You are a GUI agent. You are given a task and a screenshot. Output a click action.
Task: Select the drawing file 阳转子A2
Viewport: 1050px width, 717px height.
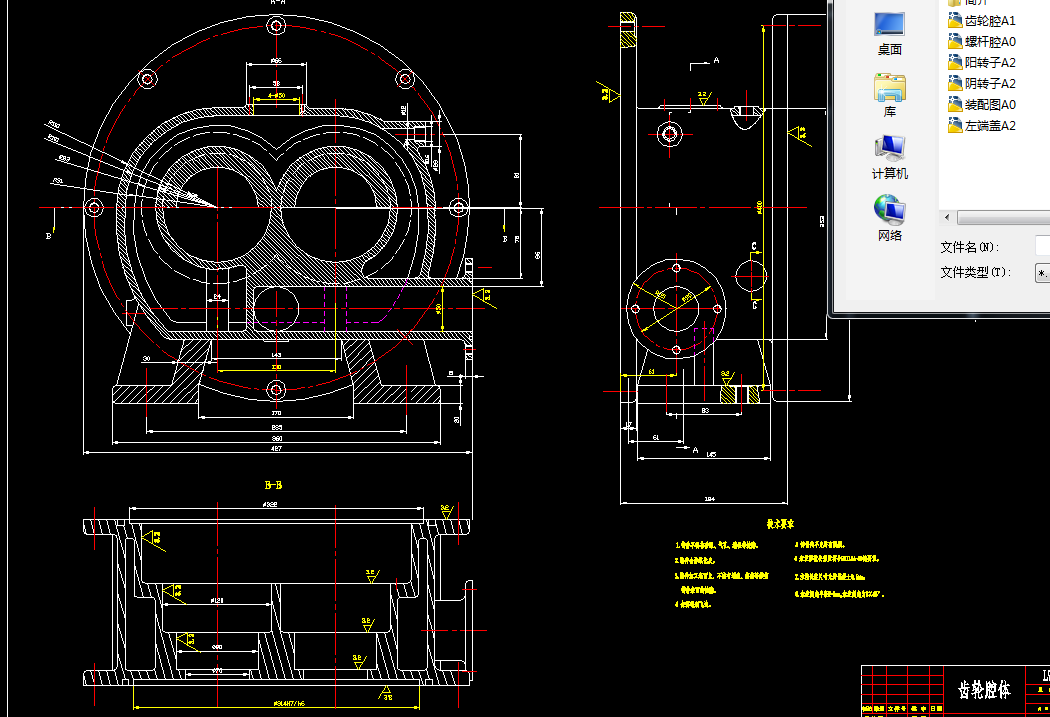coord(982,62)
